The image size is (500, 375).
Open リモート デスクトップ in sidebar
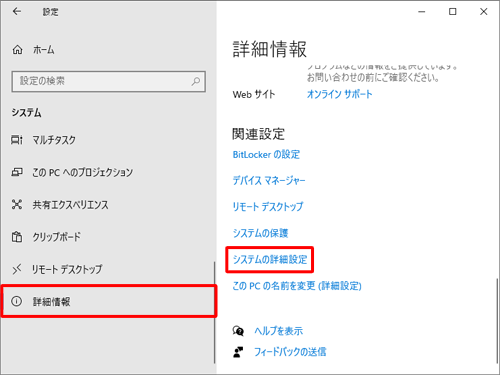(67, 269)
